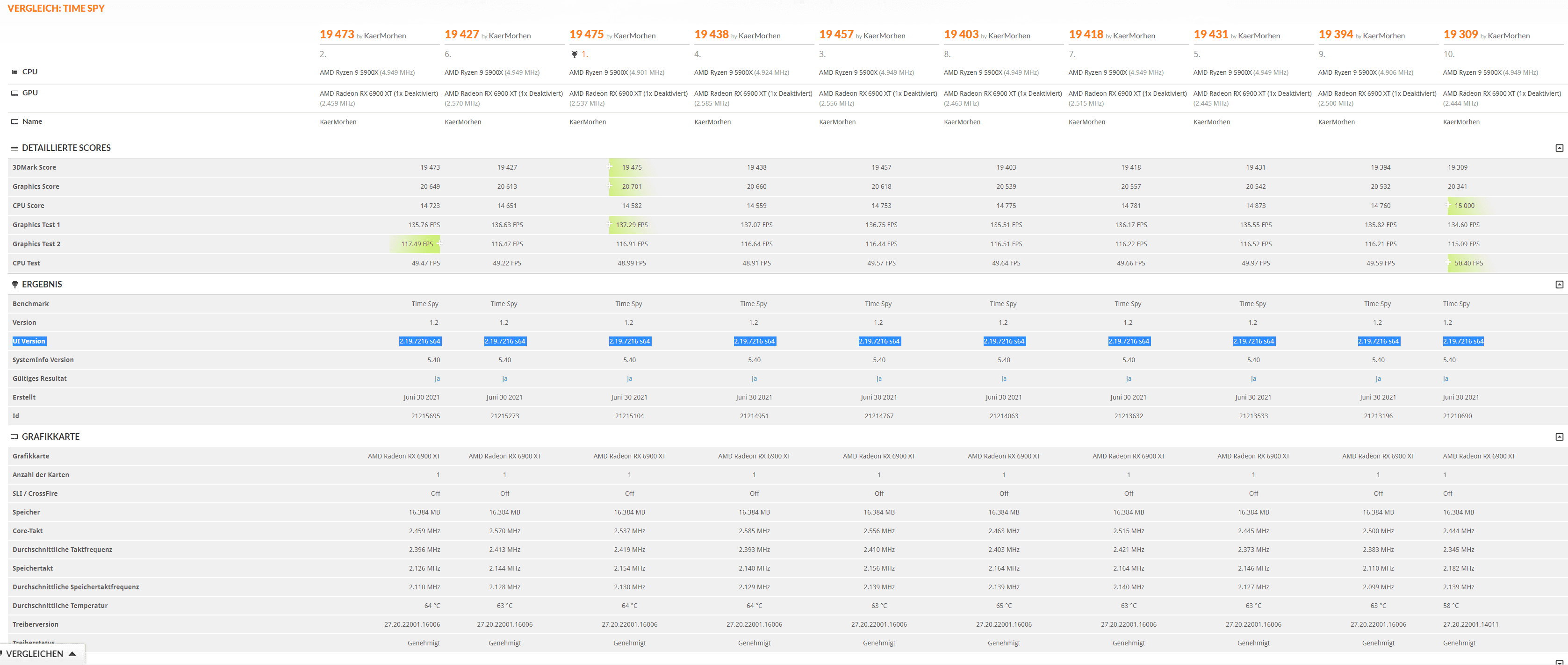Click the Ja link for result Id 21210690

pyautogui.click(x=1446, y=379)
